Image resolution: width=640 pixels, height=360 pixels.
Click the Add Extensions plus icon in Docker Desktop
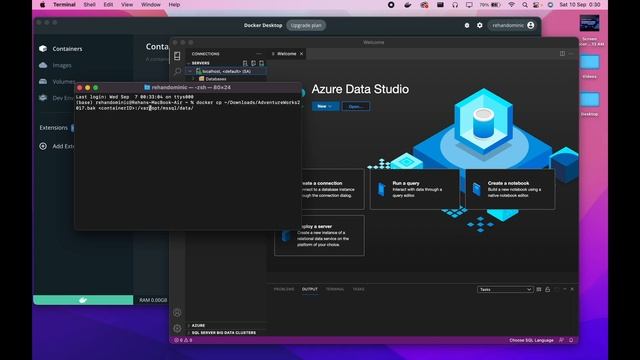point(43,146)
